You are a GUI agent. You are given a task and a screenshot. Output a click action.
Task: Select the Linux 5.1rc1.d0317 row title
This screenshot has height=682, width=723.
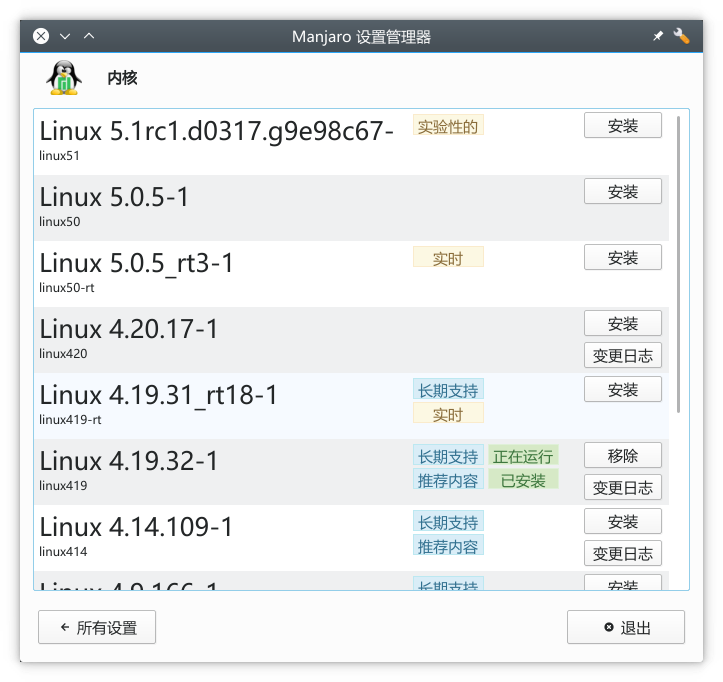point(216,131)
